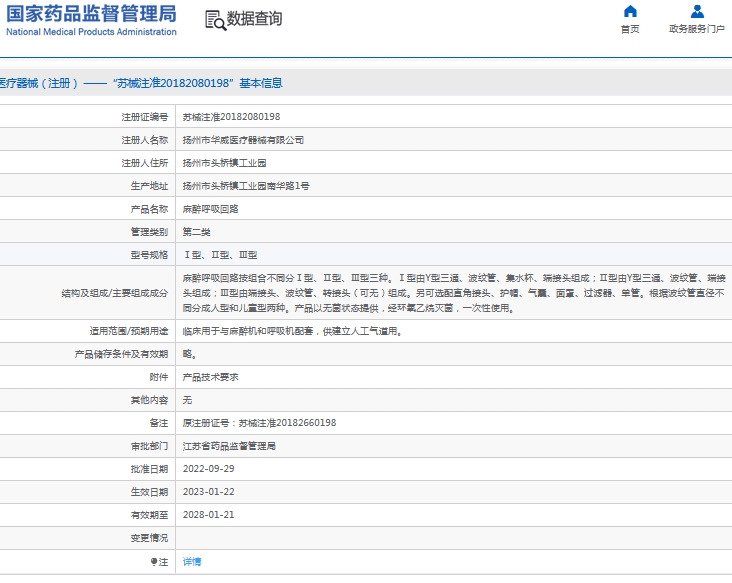Click the registrant name 扬州市华威医疗器械有限公司
The image size is (732, 583).
243,140
